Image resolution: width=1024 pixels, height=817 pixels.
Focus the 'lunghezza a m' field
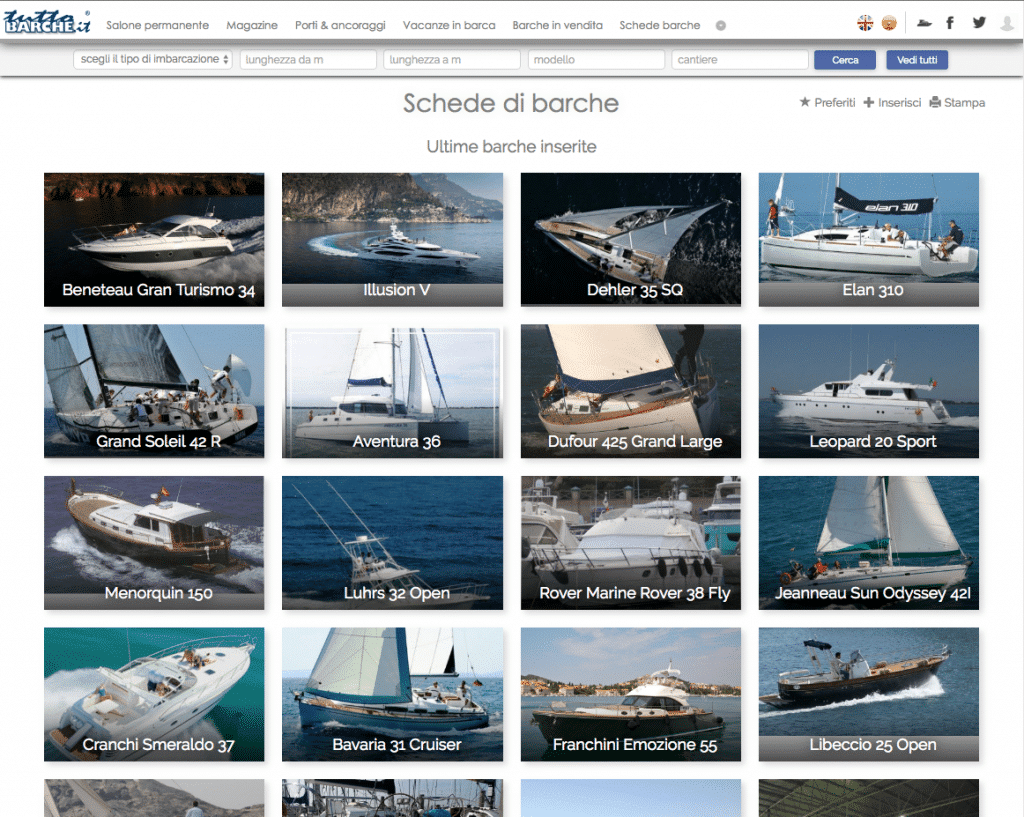point(452,59)
